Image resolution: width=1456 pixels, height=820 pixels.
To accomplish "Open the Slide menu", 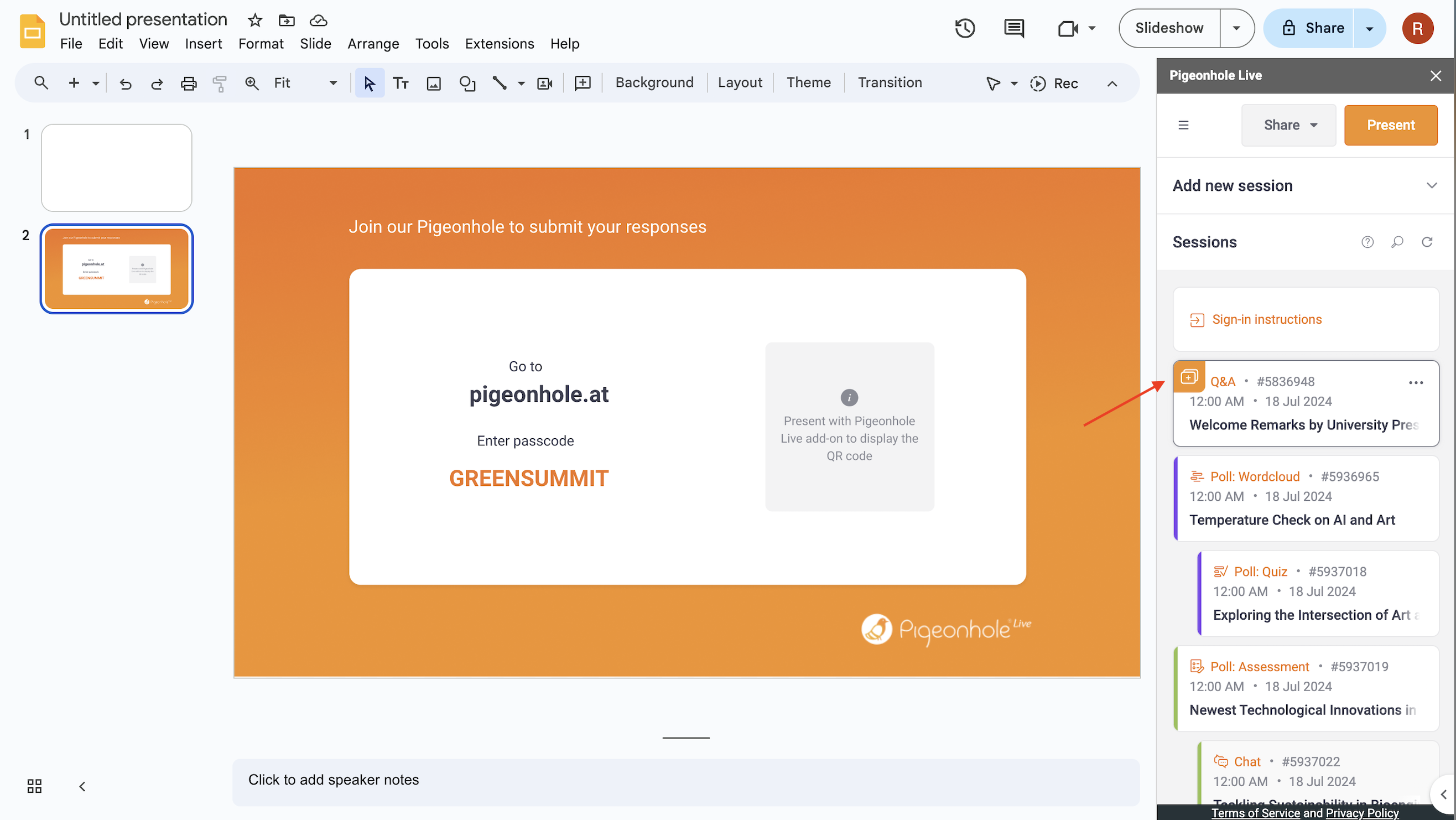I will 315,44.
